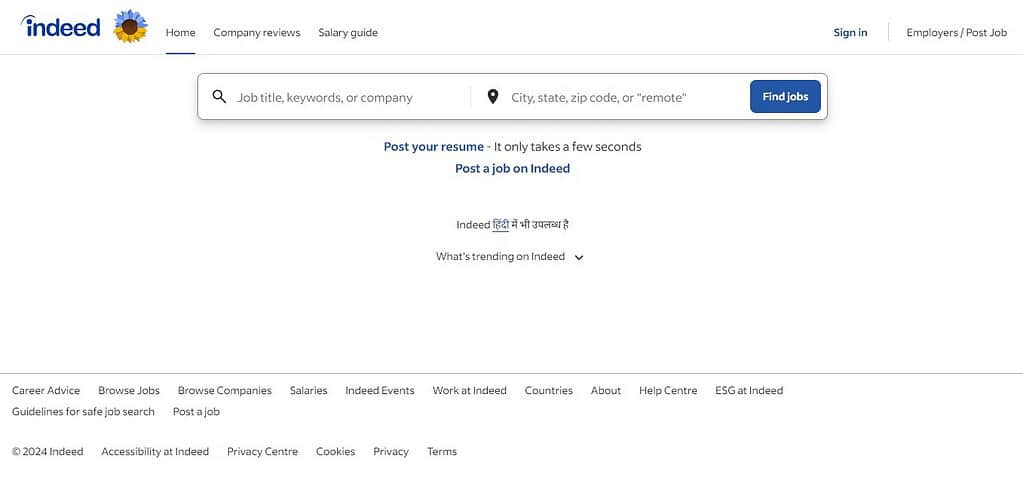Open Cookies footer link

tap(335, 452)
